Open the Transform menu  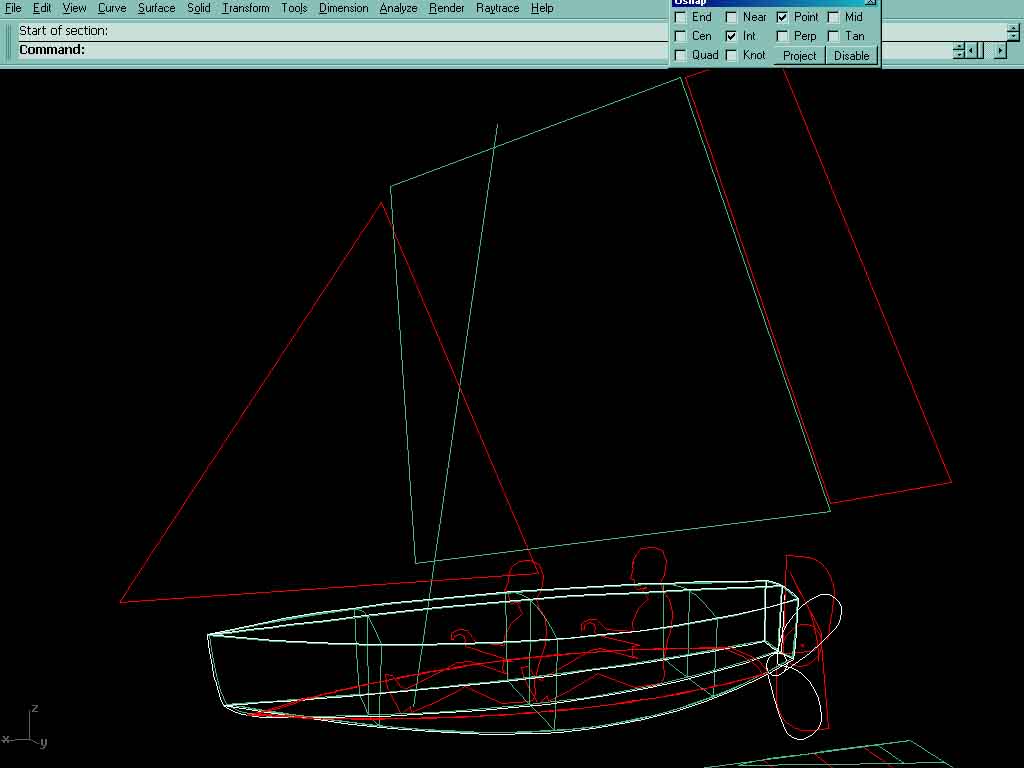(245, 8)
